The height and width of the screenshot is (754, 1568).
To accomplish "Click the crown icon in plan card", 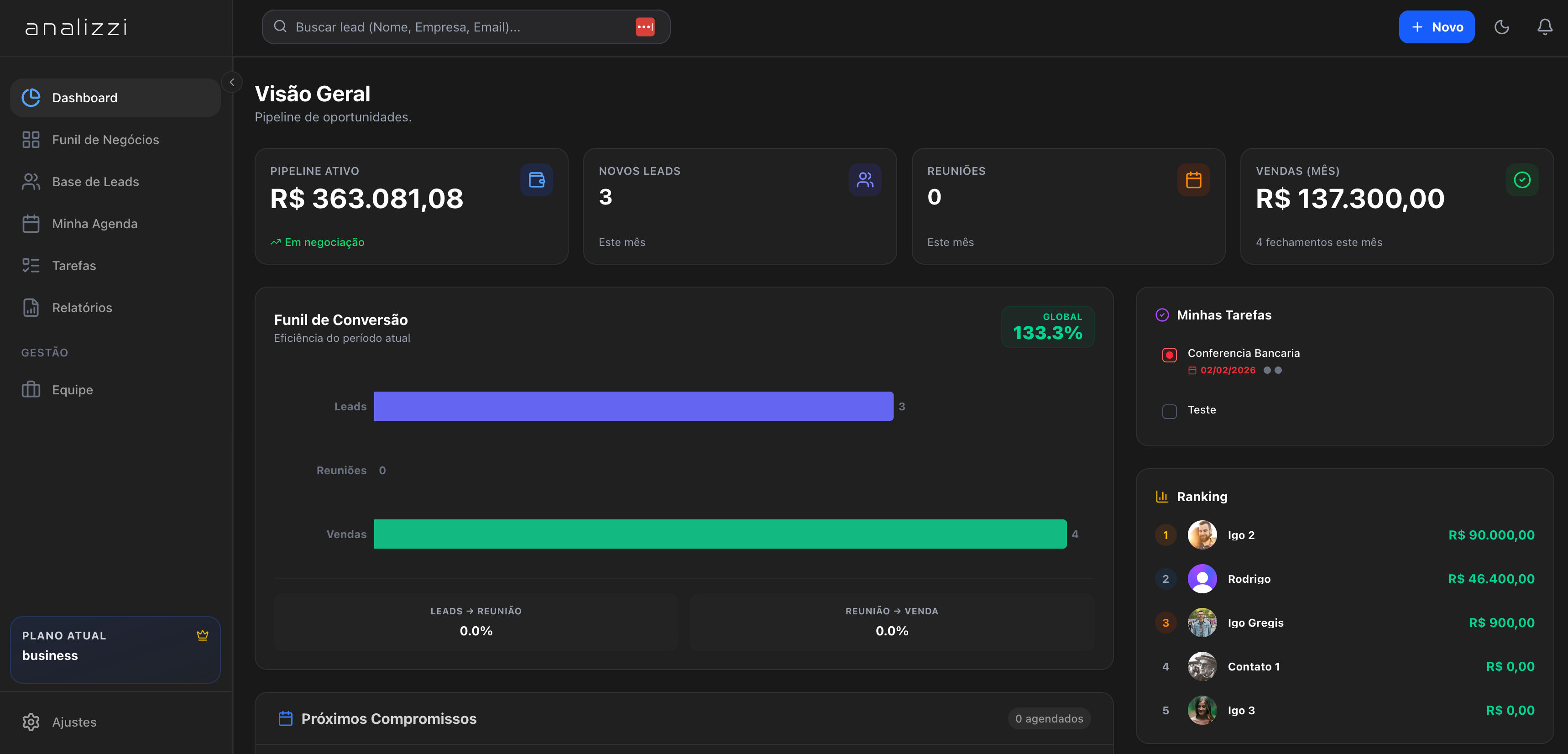I will point(203,635).
